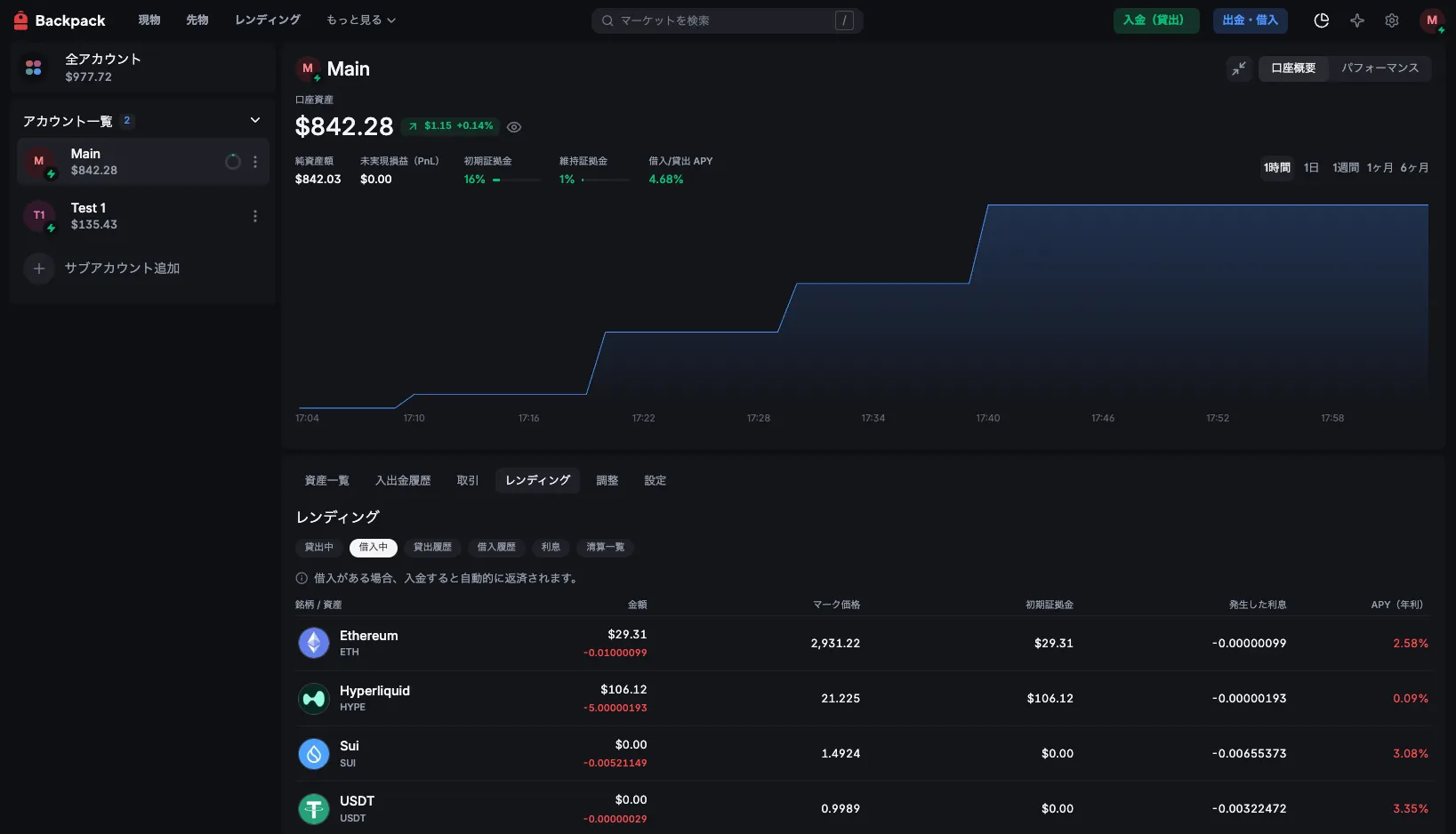Screen dimensions: 1456x834
Task: Expand the もっと見る dropdown menu
Action: pyautogui.click(x=360, y=20)
